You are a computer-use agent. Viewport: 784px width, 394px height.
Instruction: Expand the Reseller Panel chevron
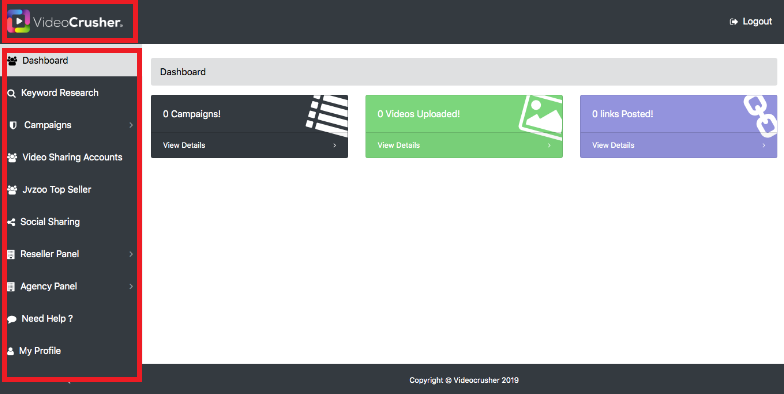pos(131,254)
